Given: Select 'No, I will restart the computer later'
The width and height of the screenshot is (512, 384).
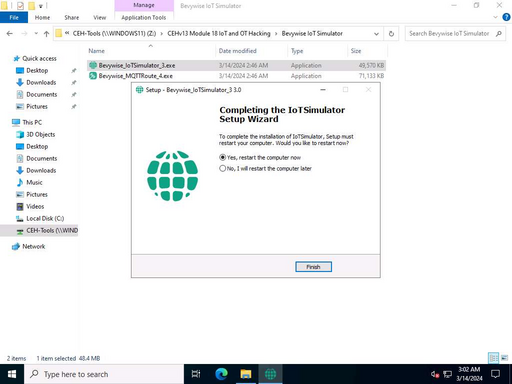Looking at the screenshot, I should pos(265,168).
